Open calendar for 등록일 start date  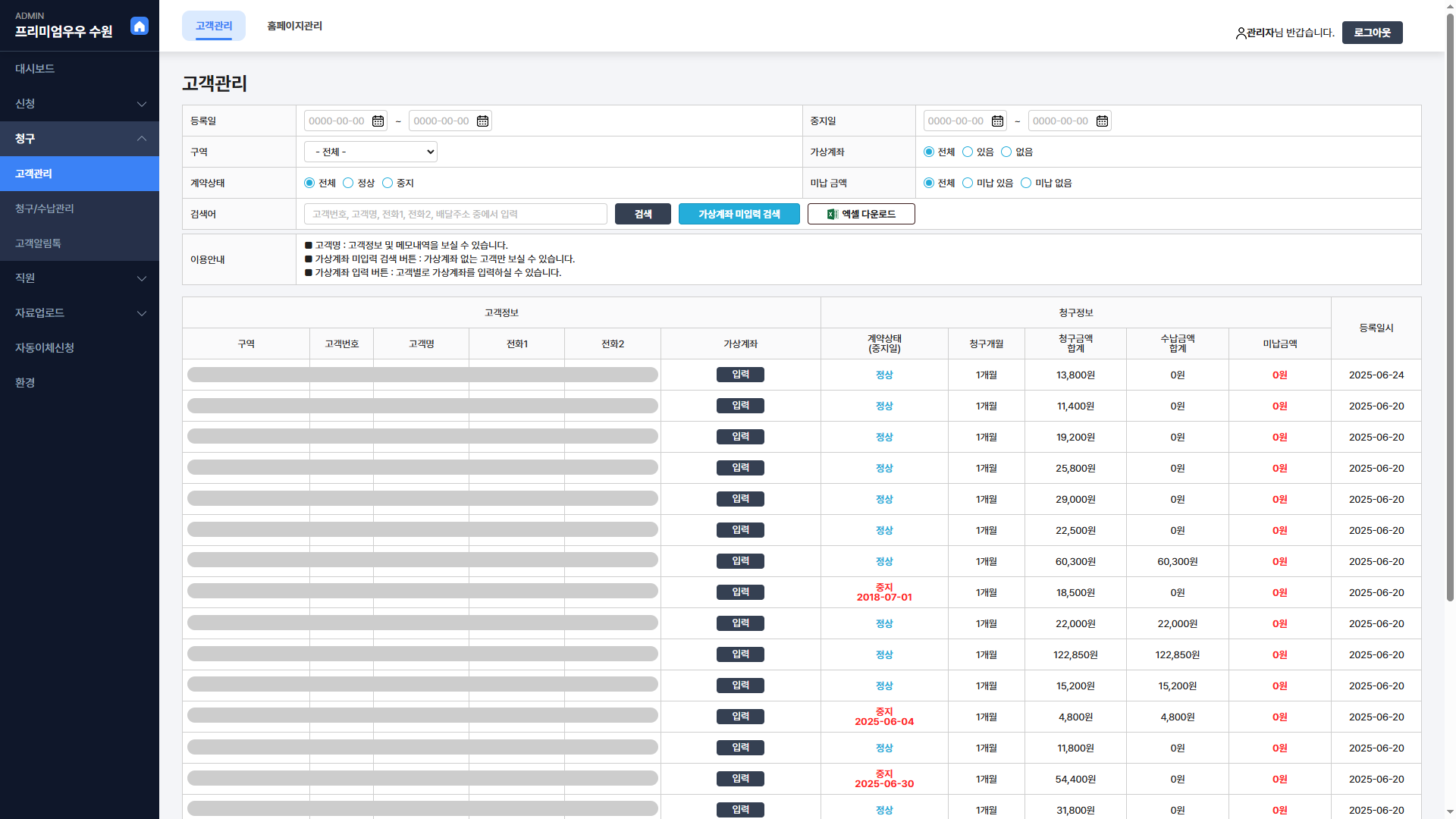[x=378, y=121]
